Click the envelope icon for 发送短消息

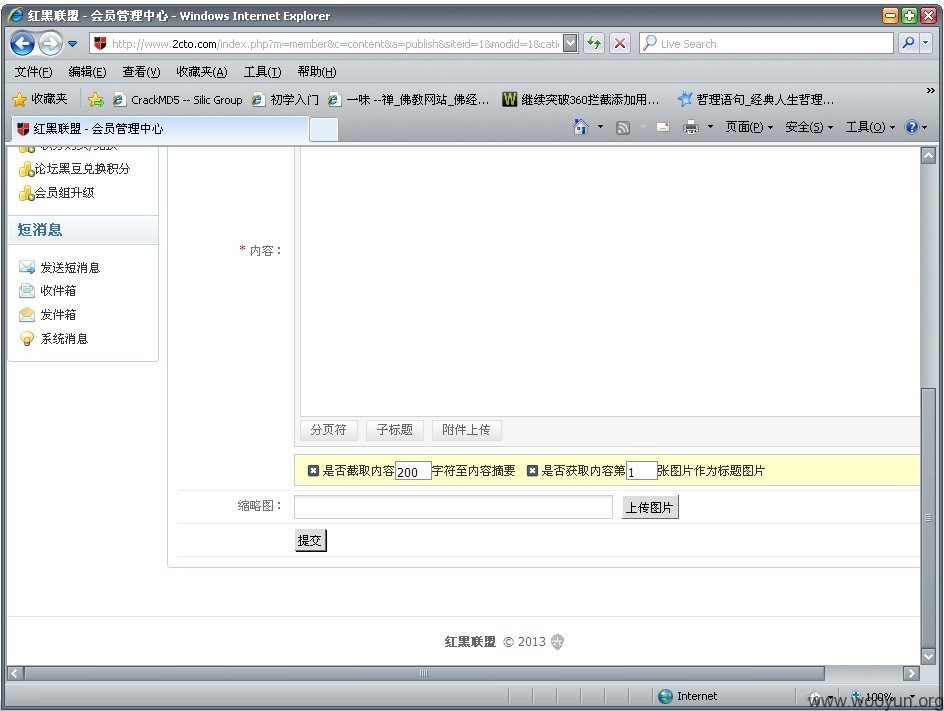(26, 267)
